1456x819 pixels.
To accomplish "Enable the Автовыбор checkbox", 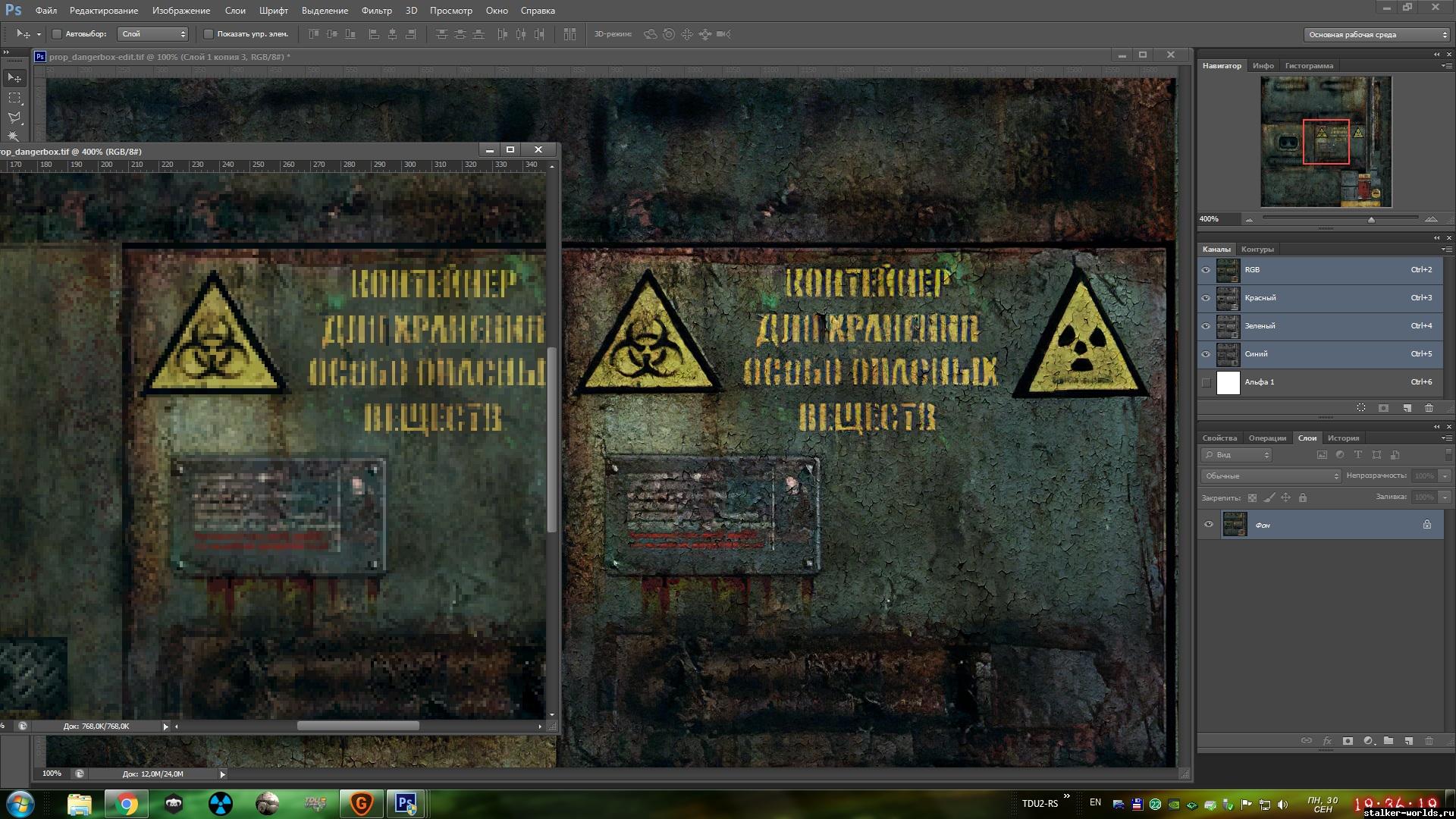I will pyautogui.click(x=57, y=34).
